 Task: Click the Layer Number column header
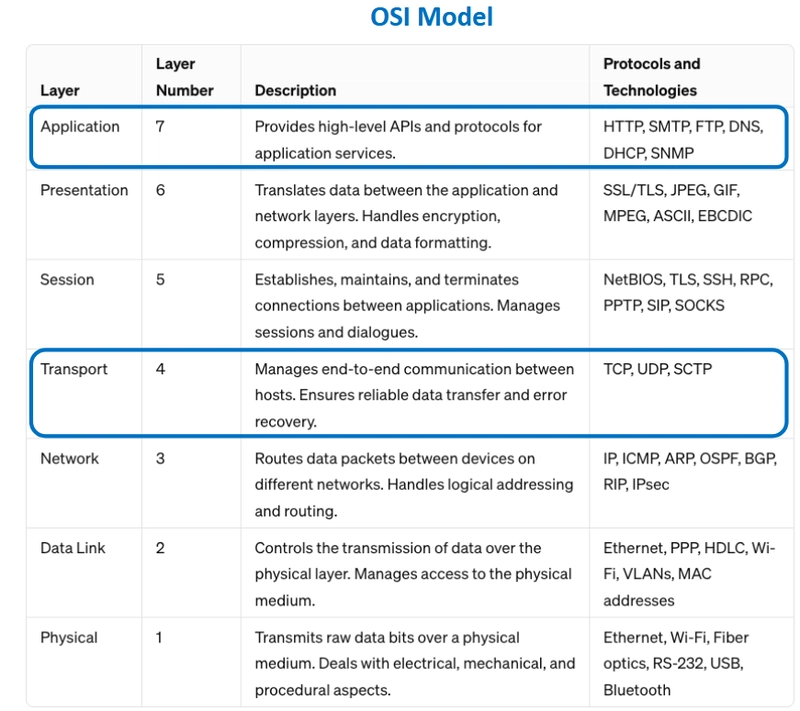(x=185, y=77)
